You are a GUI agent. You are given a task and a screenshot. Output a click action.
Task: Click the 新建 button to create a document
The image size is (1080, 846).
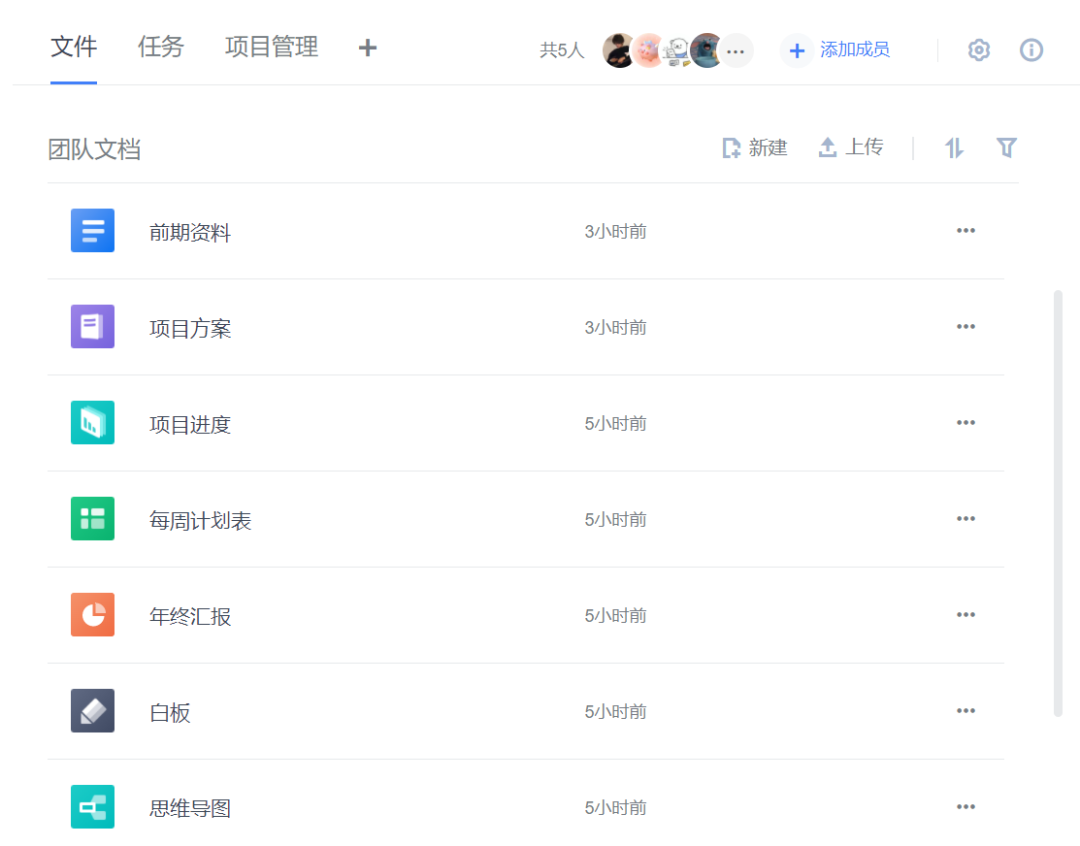click(755, 147)
